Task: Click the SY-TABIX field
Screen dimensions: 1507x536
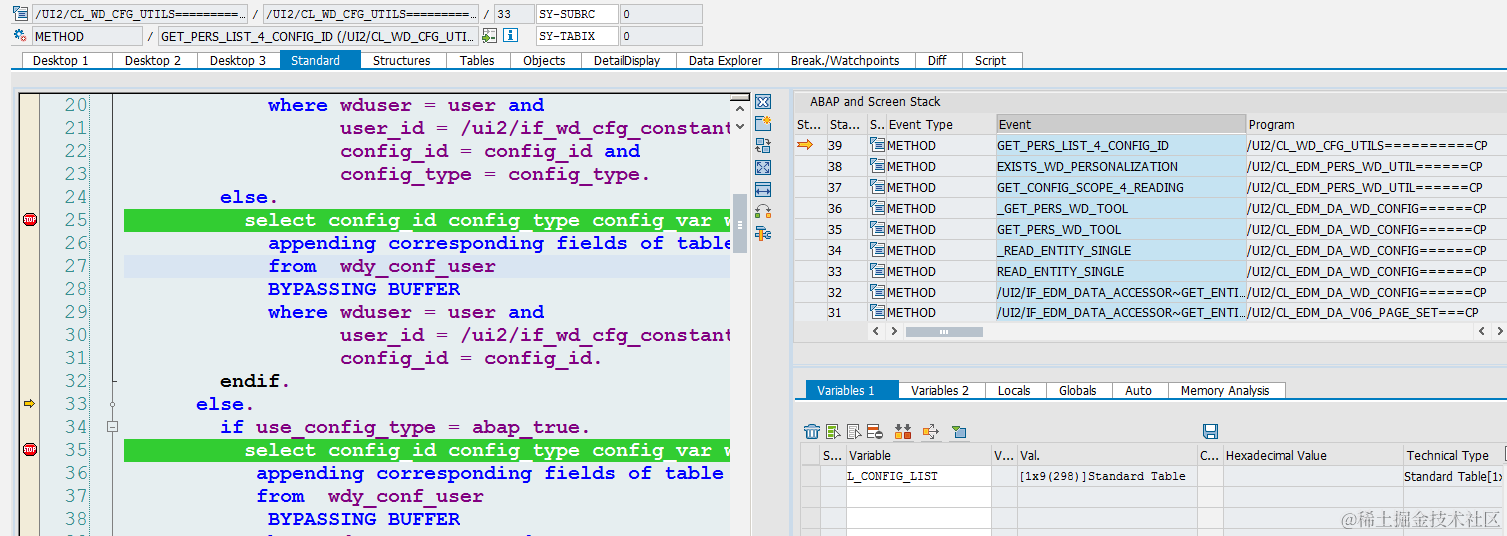Action: point(577,36)
